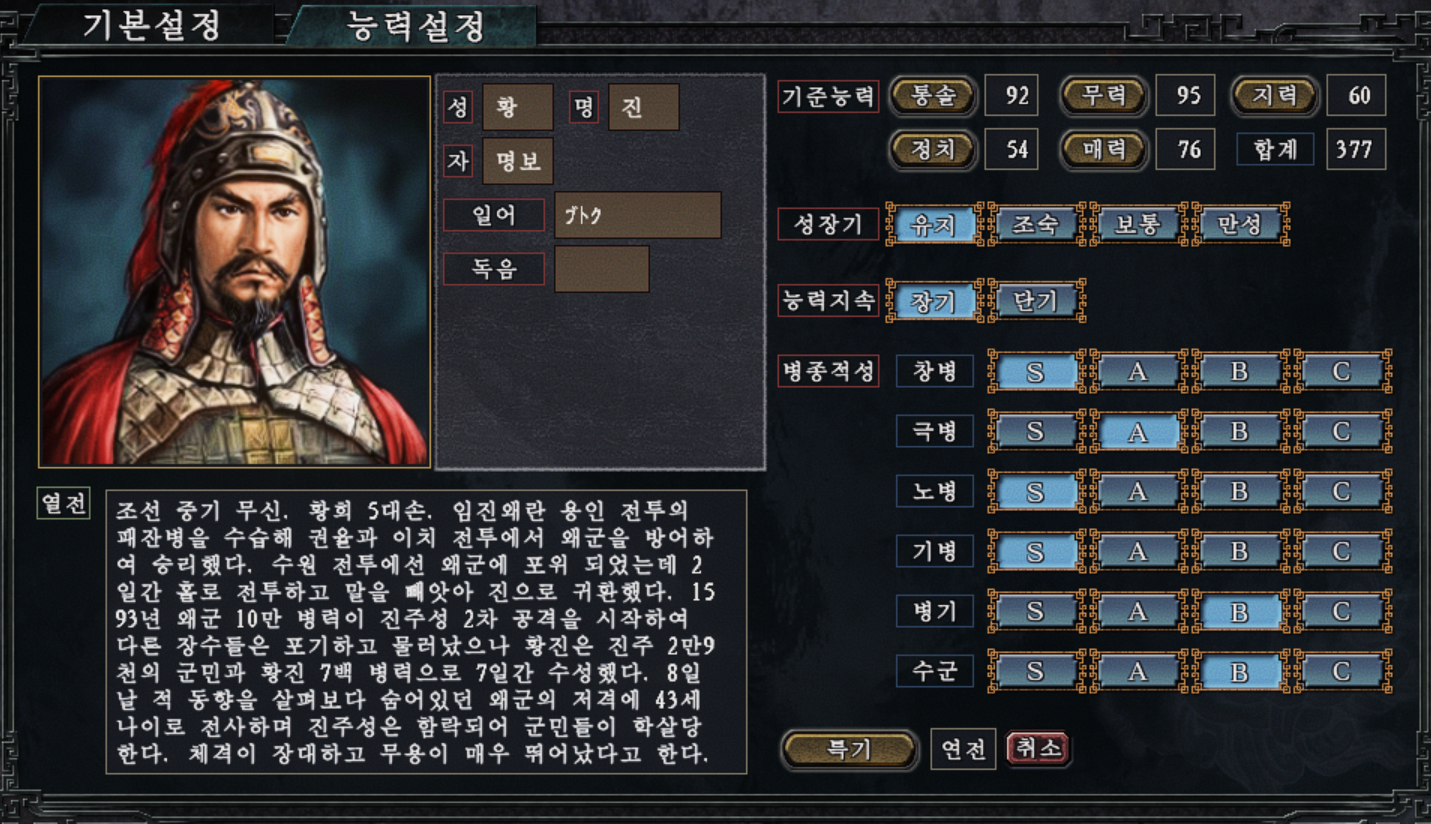Set 창병 aptitude to B

pos(1240,371)
